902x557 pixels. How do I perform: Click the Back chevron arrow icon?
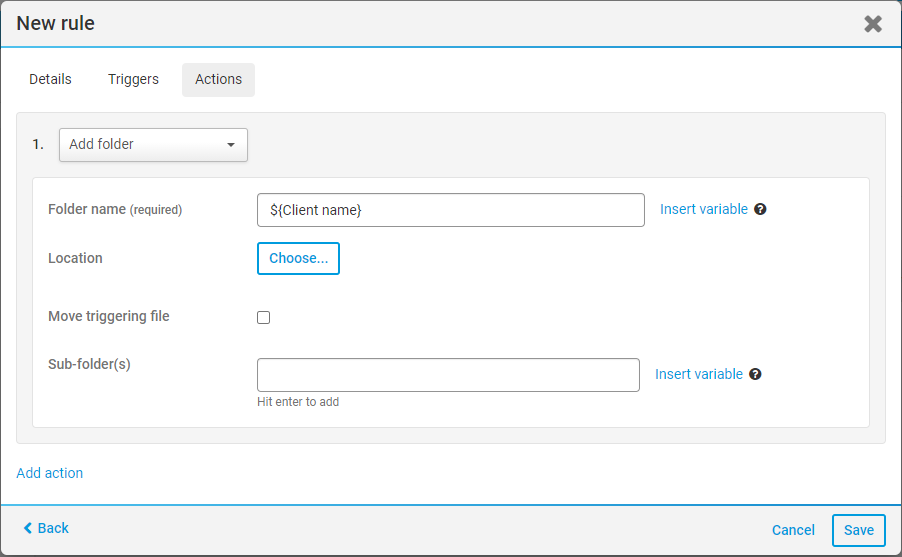(27, 528)
